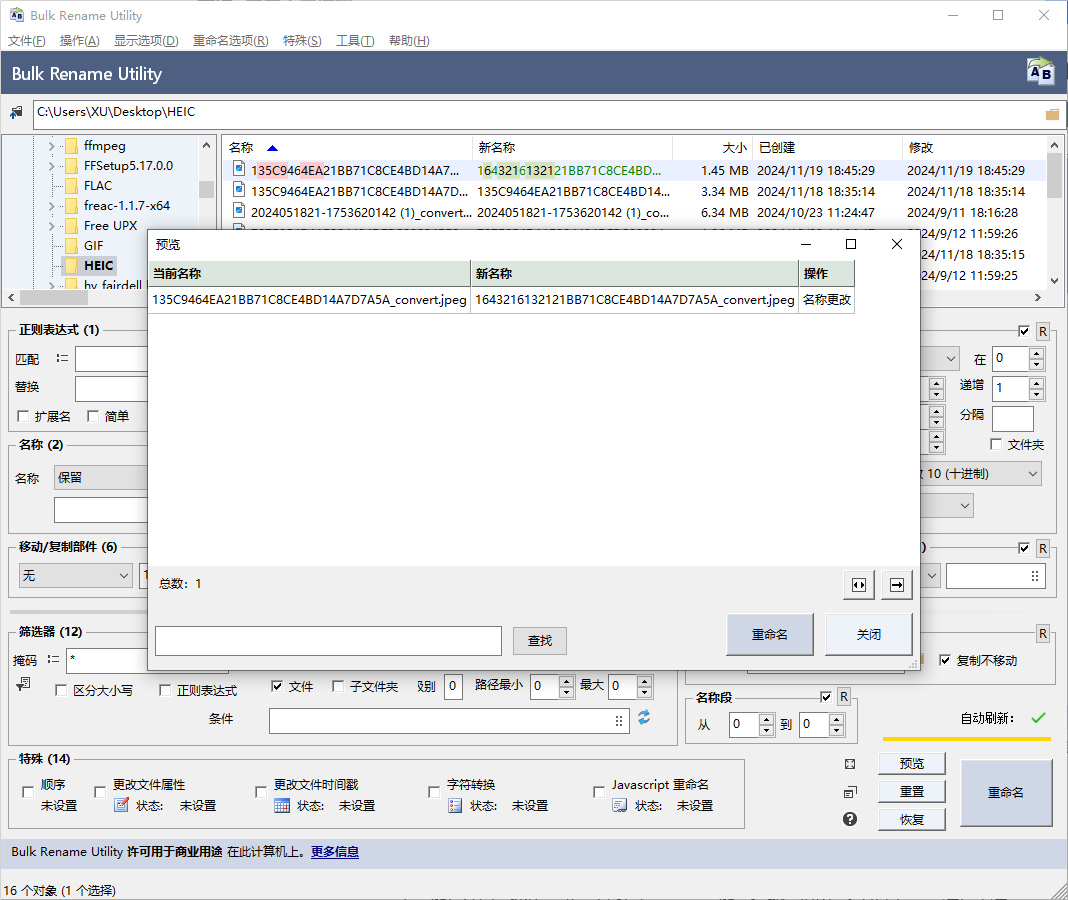
Task: Click the search text field in preview dialog
Action: (328, 641)
